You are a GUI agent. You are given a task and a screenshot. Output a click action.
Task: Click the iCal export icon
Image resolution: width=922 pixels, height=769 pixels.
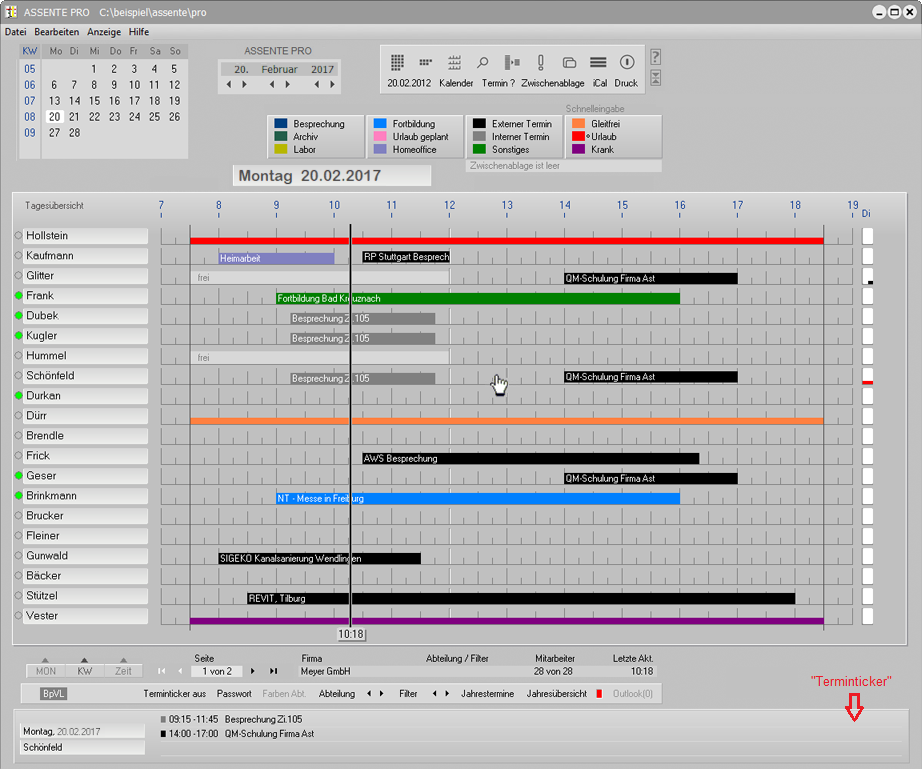pyautogui.click(x=598, y=62)
